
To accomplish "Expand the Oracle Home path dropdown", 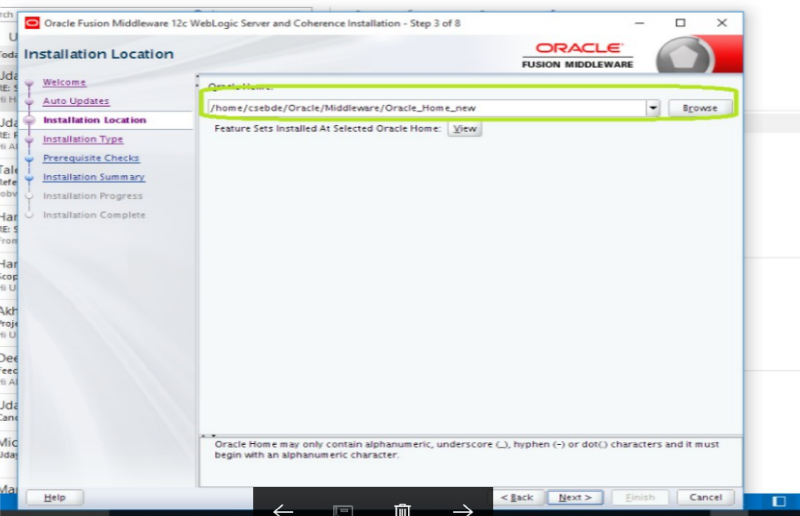I will (653, 107).
